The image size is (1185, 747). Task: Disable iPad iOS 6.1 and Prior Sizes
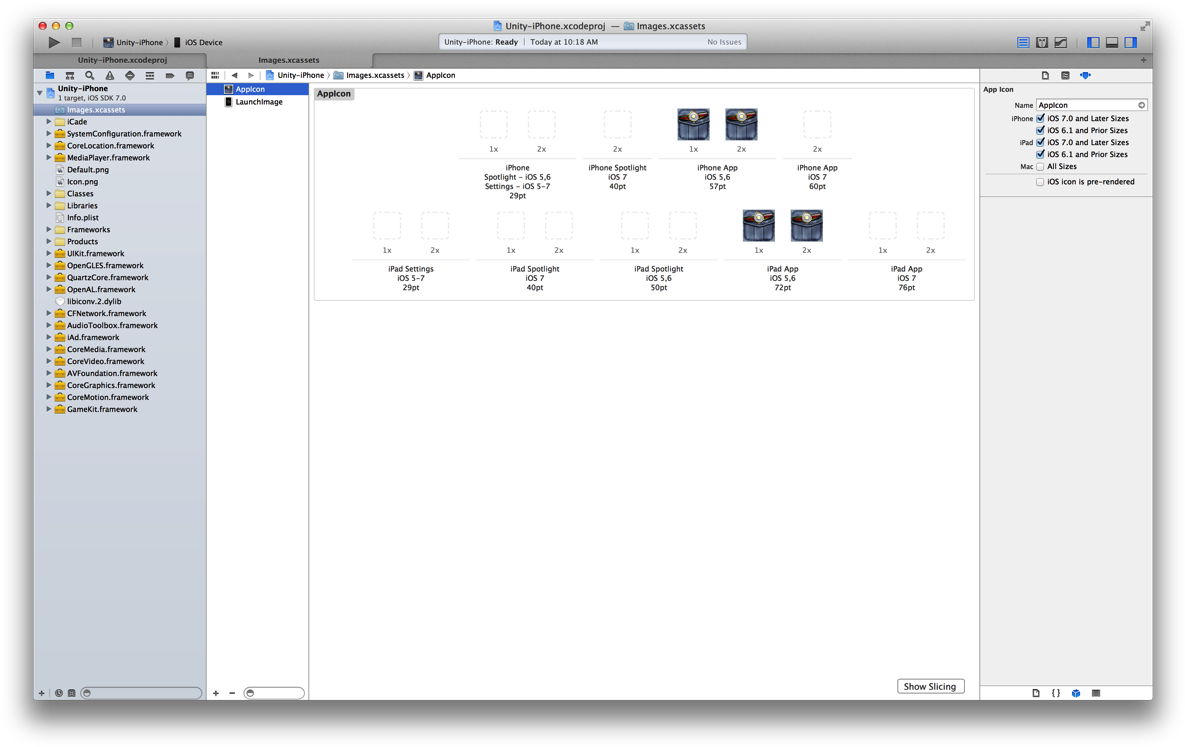point(1041,154)
